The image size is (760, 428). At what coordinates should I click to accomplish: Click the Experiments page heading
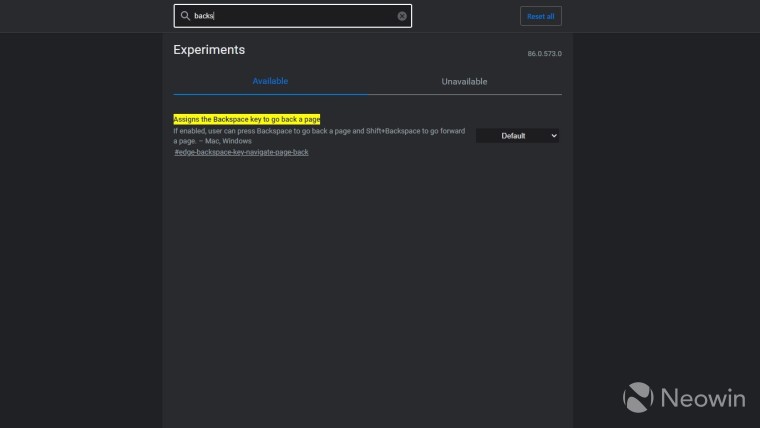click(209, 50)
